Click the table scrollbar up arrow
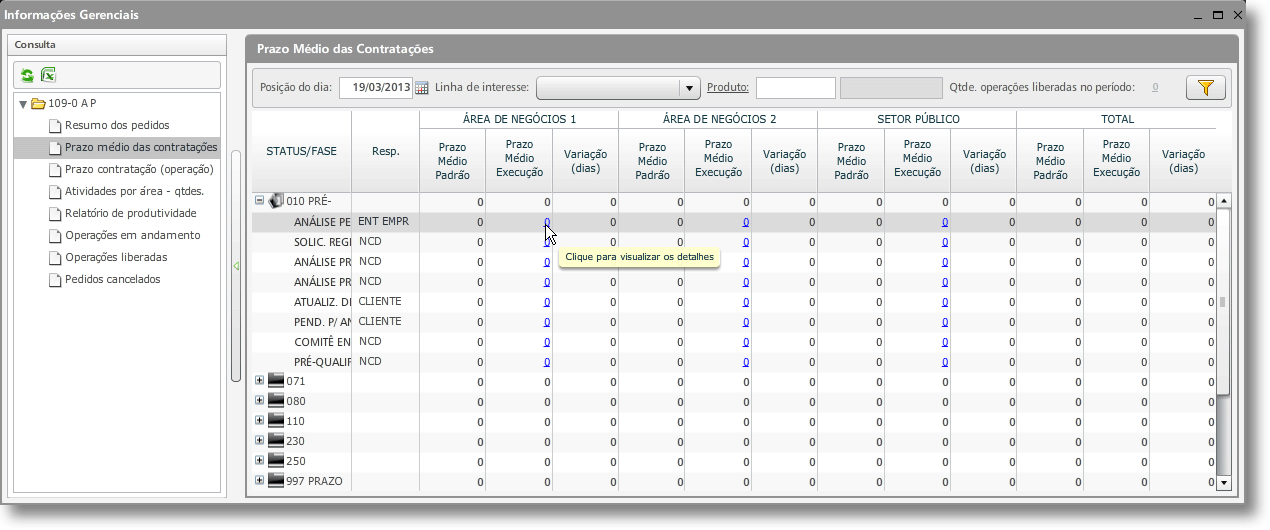The width and height of the screenshot is (1270, 530). 1223,201
